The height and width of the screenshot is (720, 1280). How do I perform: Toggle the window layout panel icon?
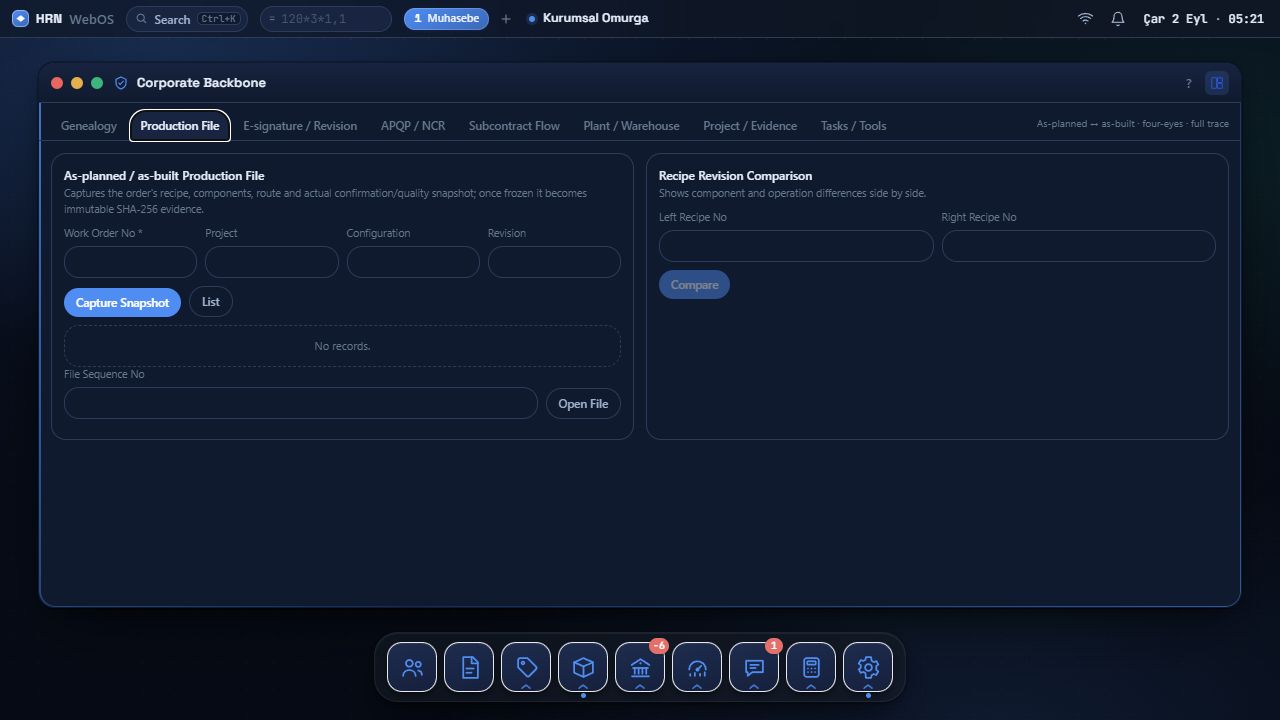point(1217,83)
